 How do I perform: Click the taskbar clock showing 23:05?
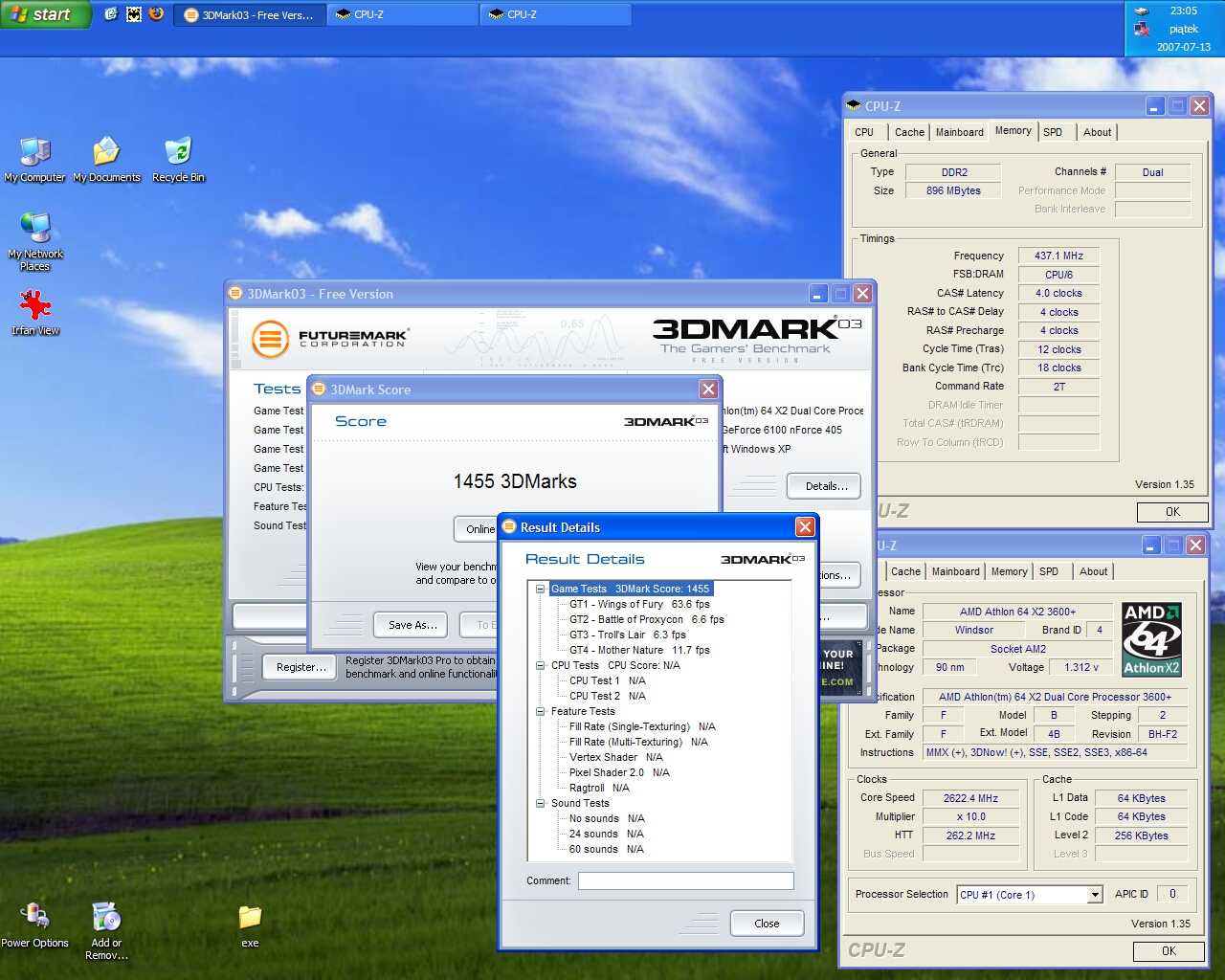pyautogui.click(x=1183, y=11)
